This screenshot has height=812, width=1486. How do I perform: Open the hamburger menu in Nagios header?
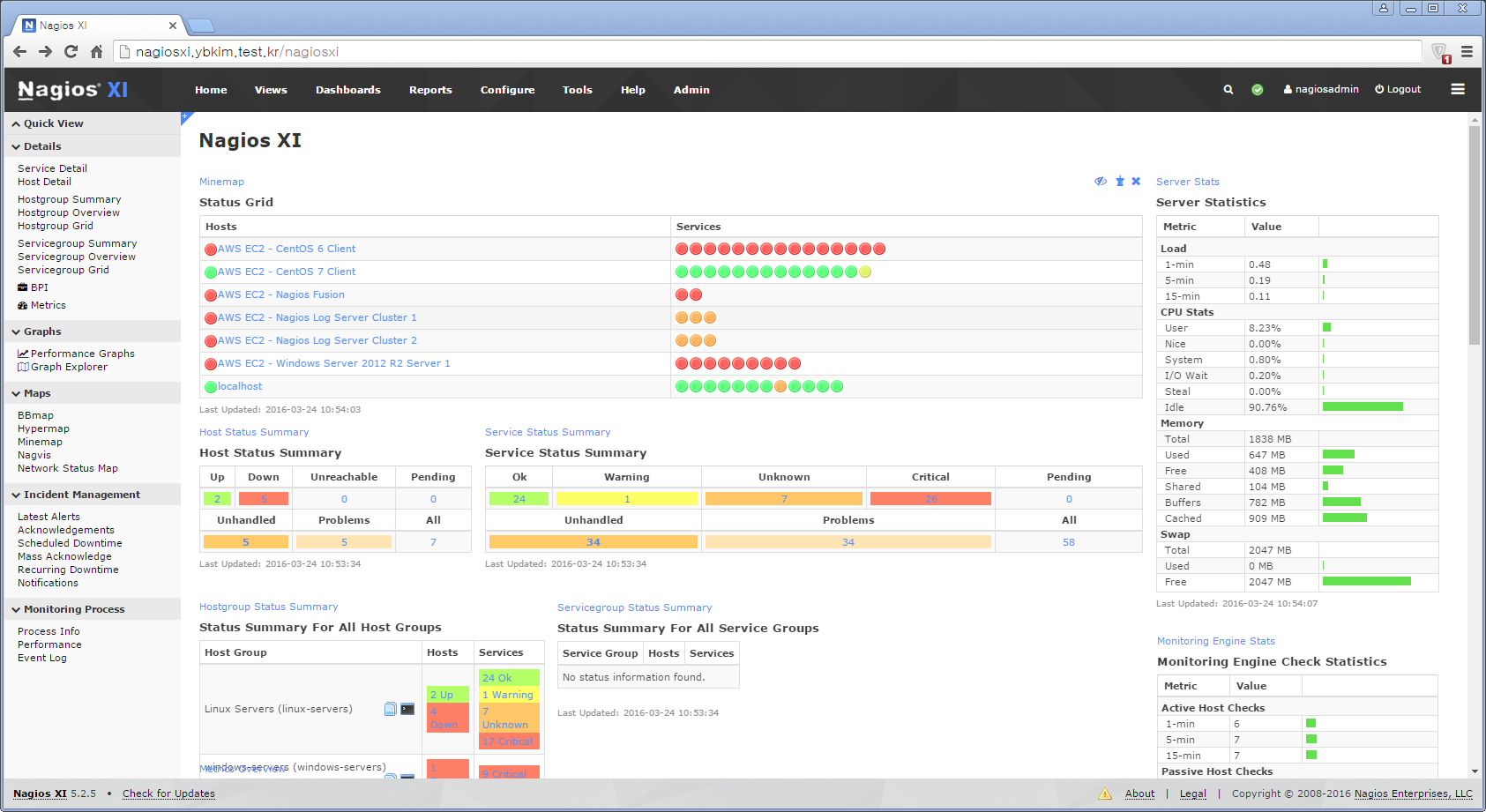(x=1458, y=89)
